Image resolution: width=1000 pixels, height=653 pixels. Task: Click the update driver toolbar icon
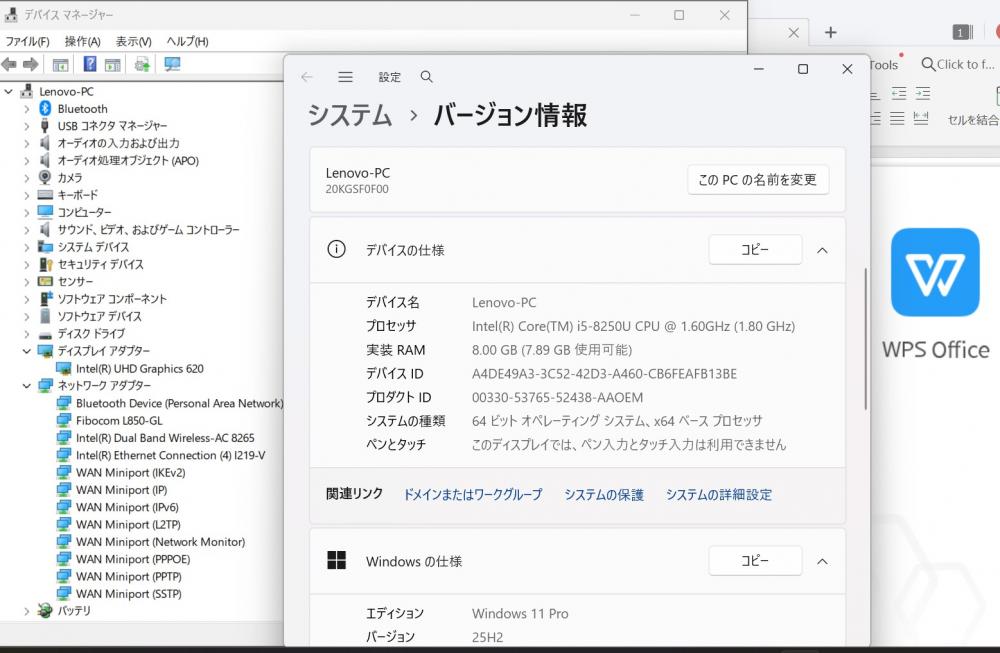[142, 65]
